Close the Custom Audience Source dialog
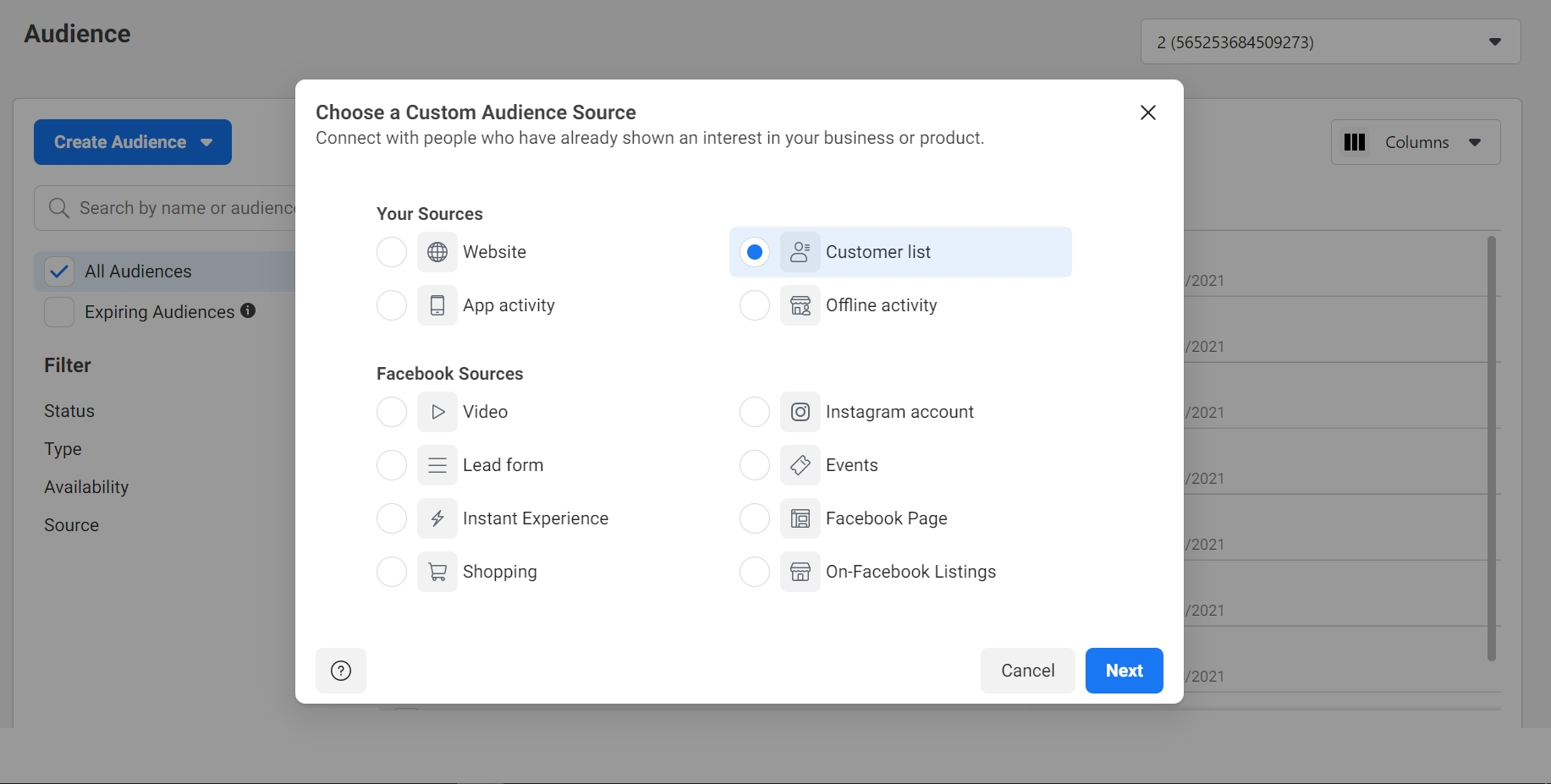Viewport: 1551px width, 784px height. pyautogui.click(x=1148, y=112)
